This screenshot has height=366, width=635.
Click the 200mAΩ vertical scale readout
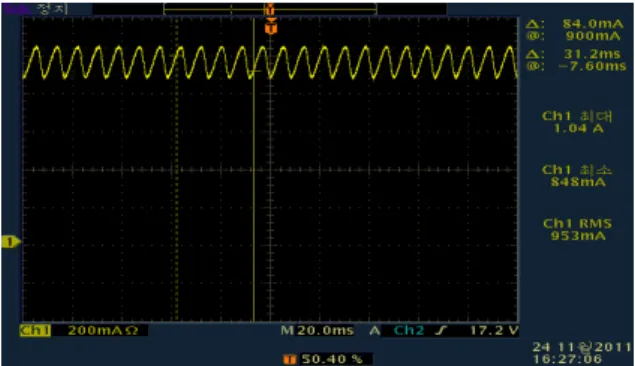103,330
